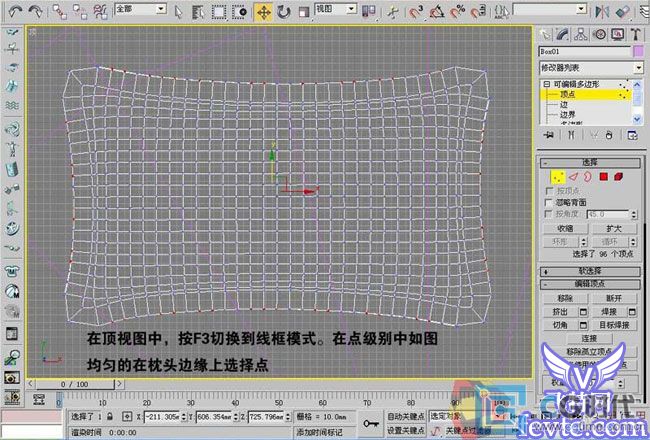Click the time slider 0 / 100

point(74,384)
